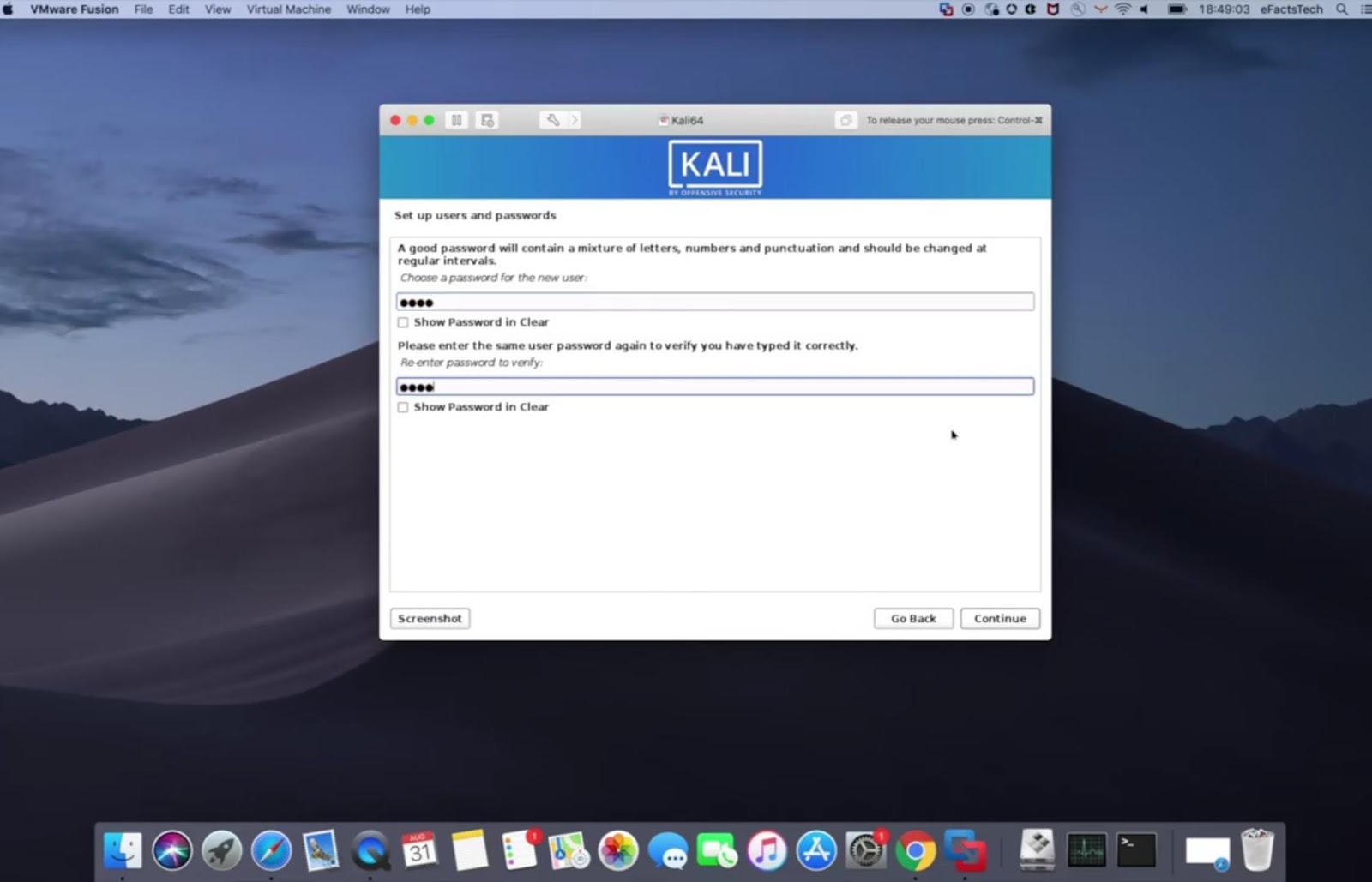The height and width of the screenshot is (882, 1372).
Task: Open the Mail stamp icon in Dock
Action: click(321, 850)
